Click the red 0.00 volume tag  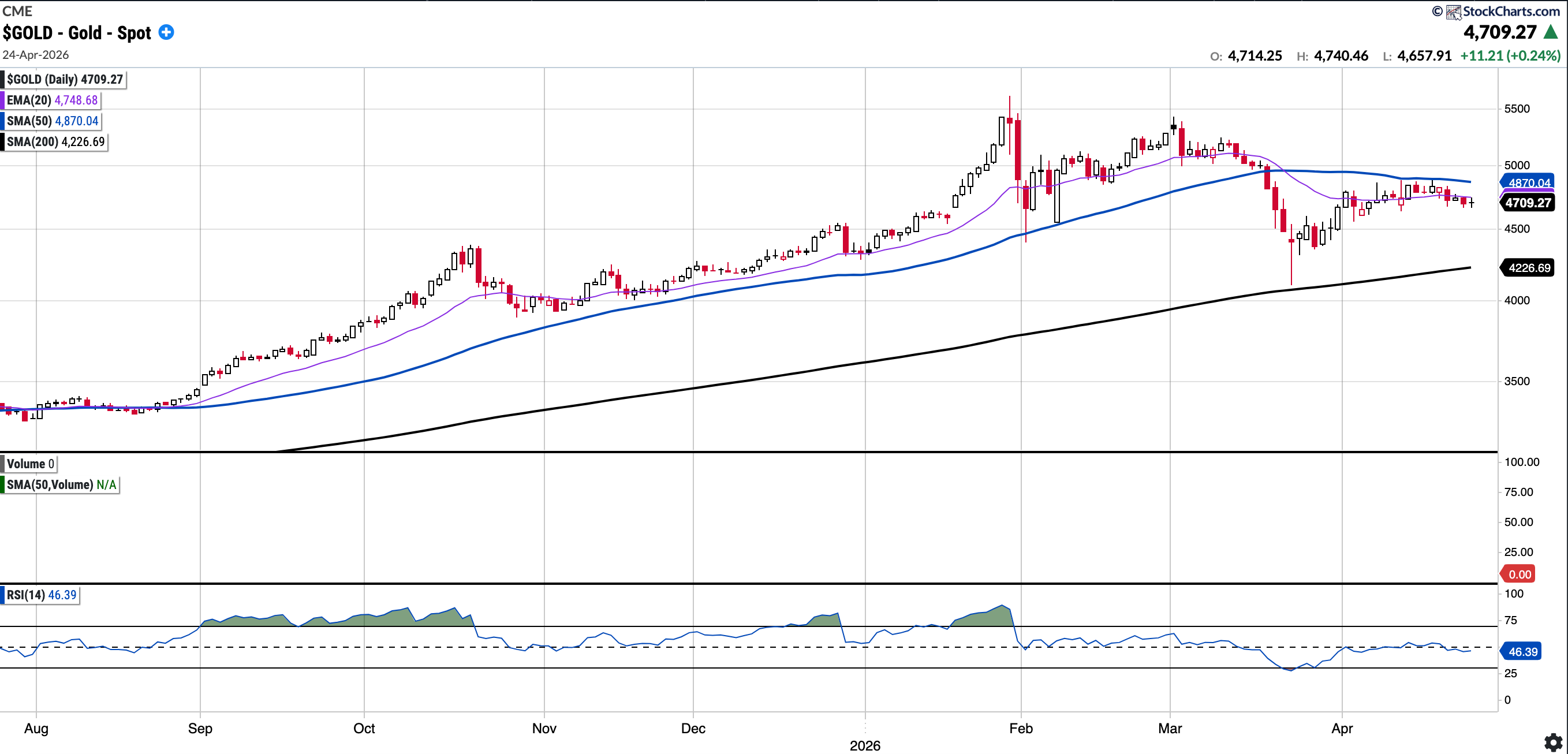(1520, 574)
